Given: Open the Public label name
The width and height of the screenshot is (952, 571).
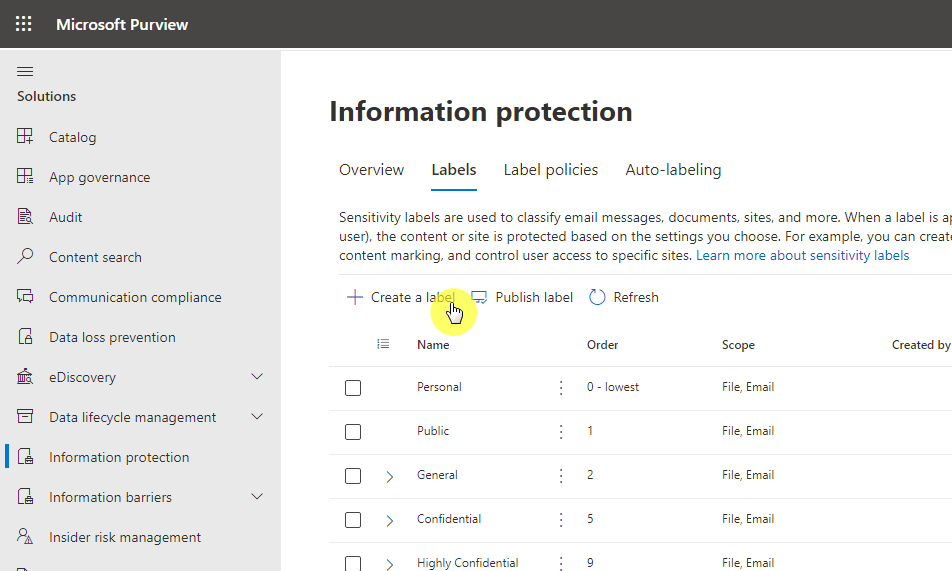Looking at the screenshot, I should click(433, 431).
